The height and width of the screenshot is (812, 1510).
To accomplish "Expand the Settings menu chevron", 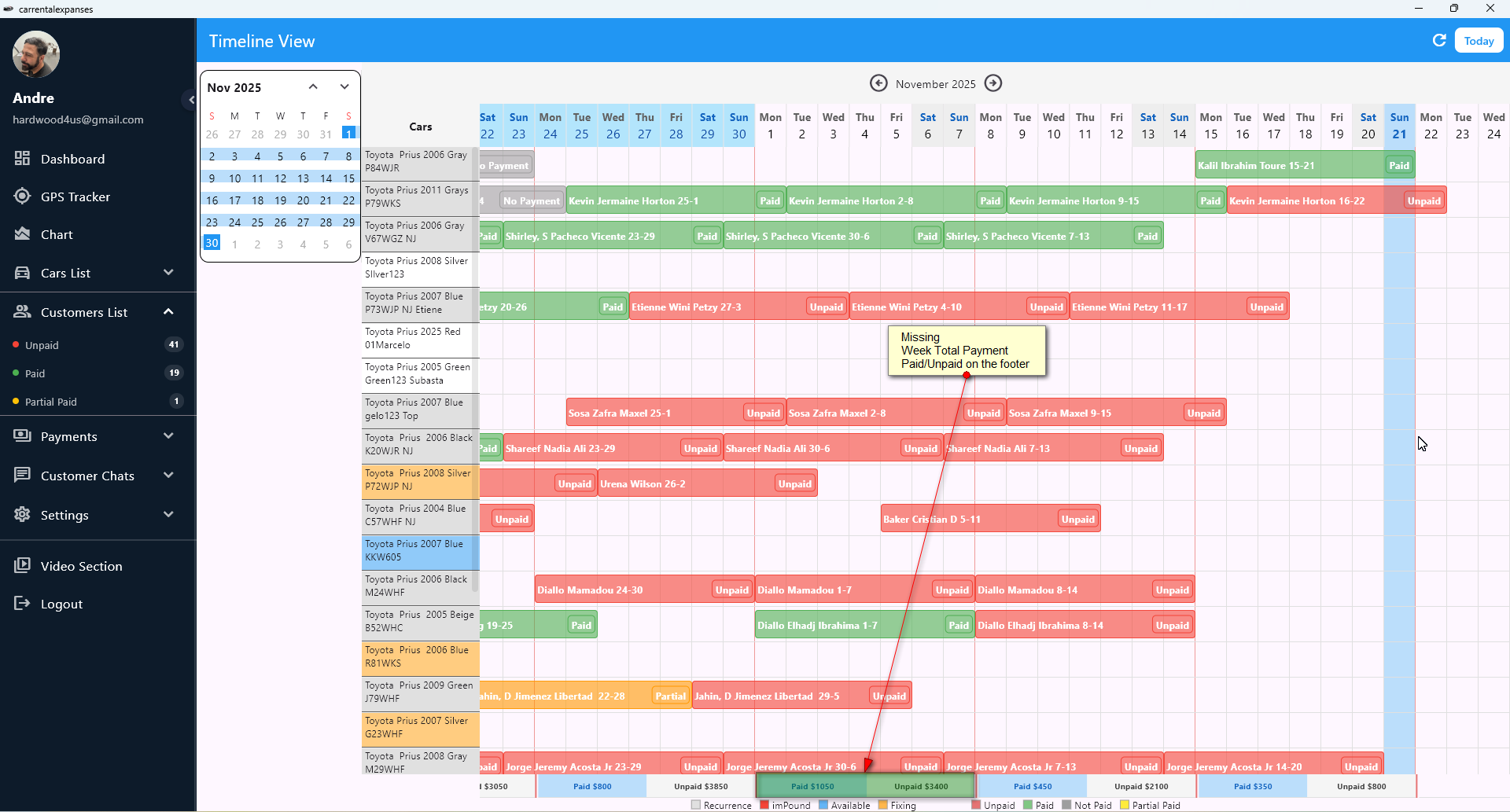I will click(168, 514).
